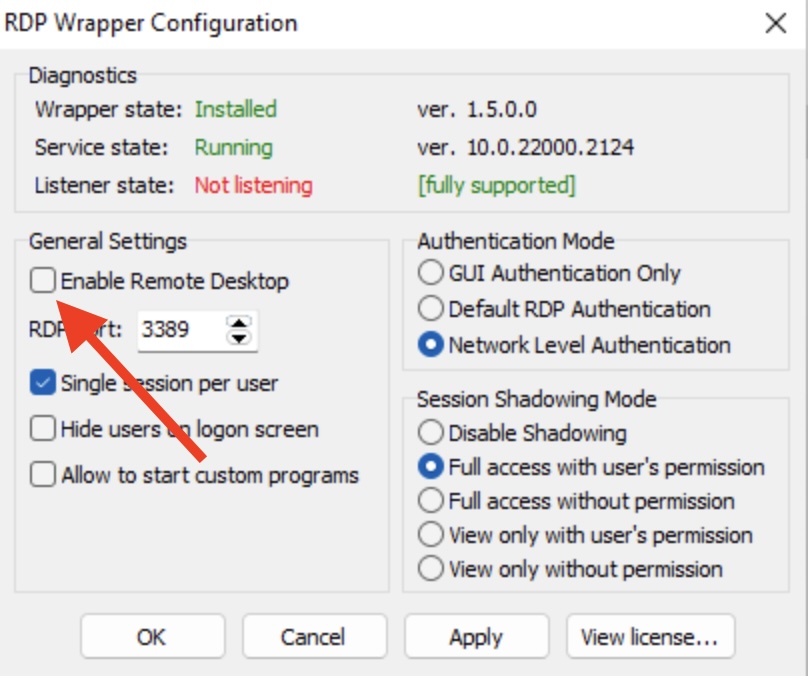The height and width of the screenshot is (676, 808).
Task: Increase RDP port with up arrow
Action: pos(239,323)
